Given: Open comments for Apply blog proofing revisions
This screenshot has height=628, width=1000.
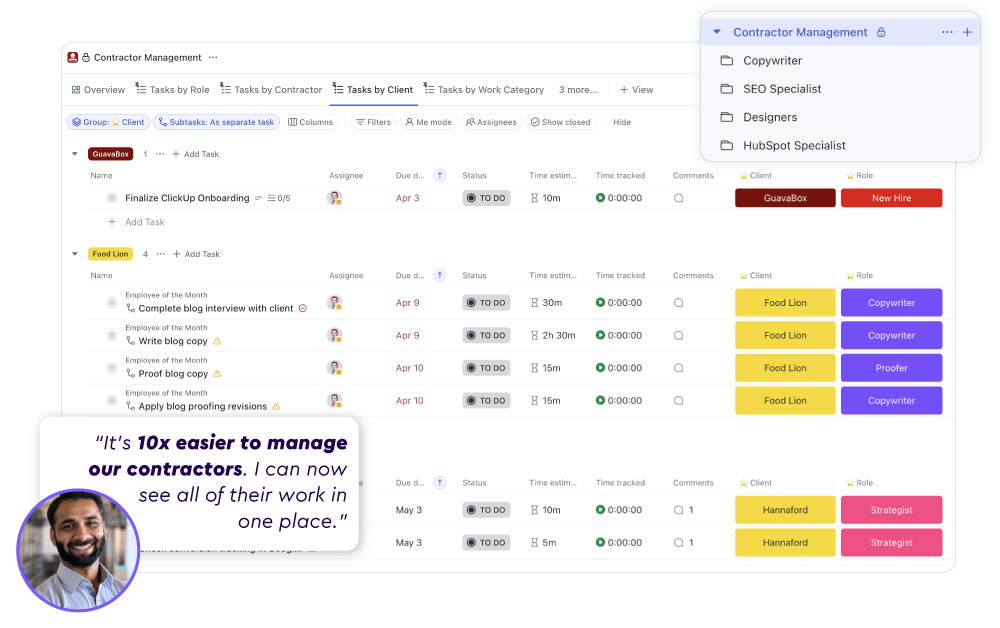Looking at the screenshot, I should tap(679, 400).
